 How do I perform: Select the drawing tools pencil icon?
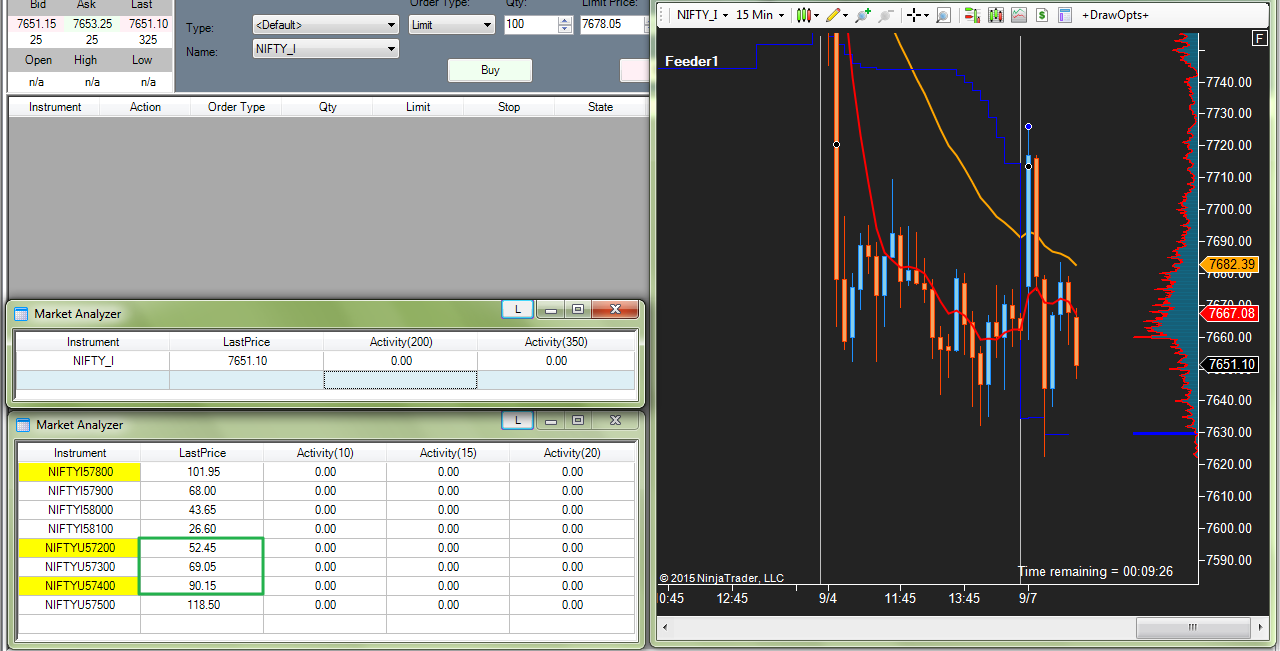(x=832, y=15)
